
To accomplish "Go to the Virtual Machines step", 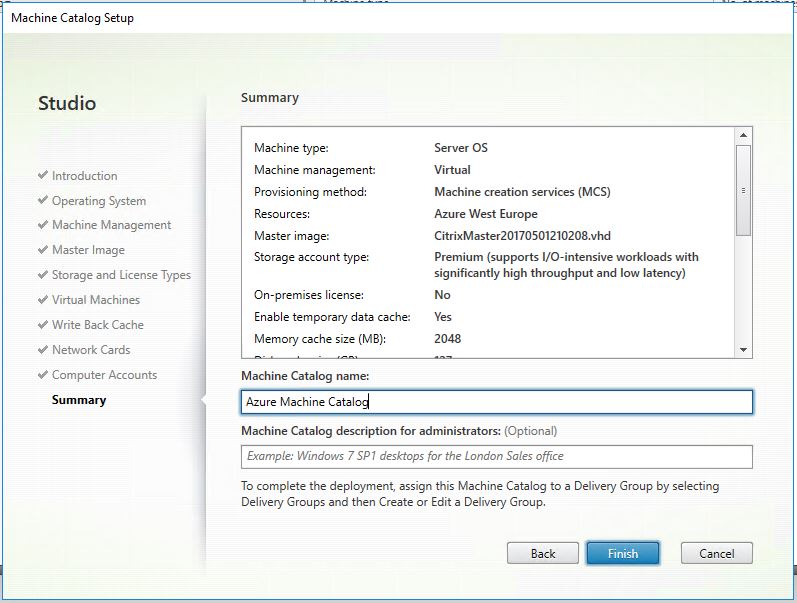I will [x=95, y=300].
